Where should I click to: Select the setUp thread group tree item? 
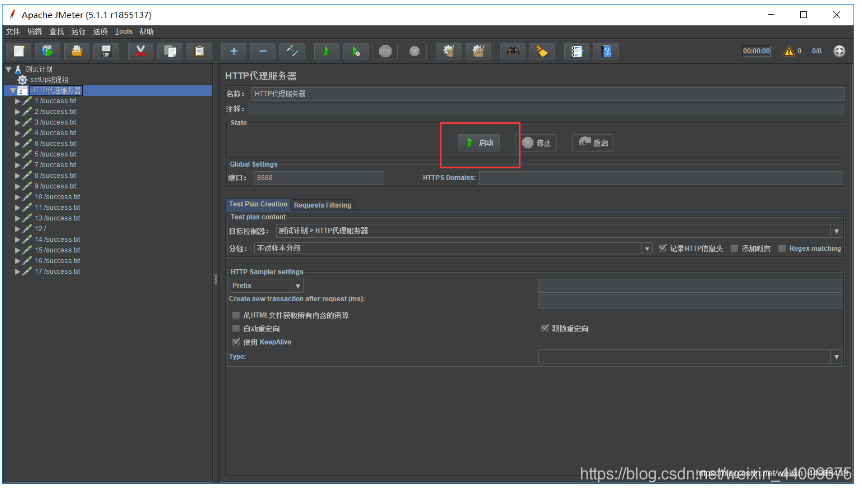[x=49, y=80]
